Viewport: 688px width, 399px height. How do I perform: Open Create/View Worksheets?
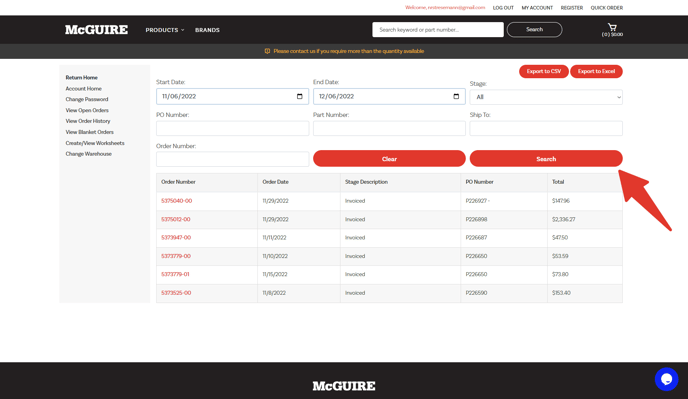(95, 143)
